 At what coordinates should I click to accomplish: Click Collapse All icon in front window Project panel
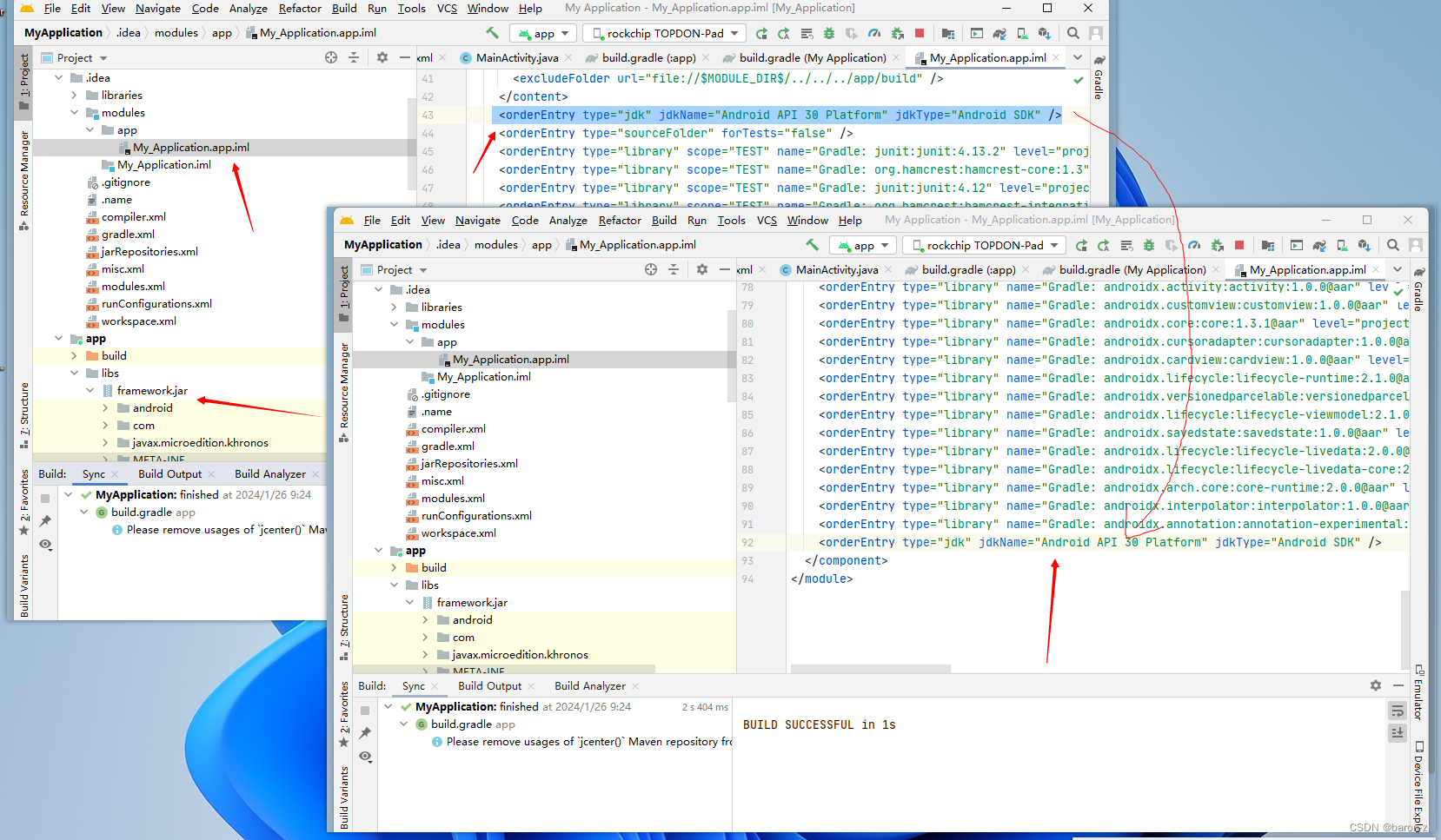click(674, 270)
